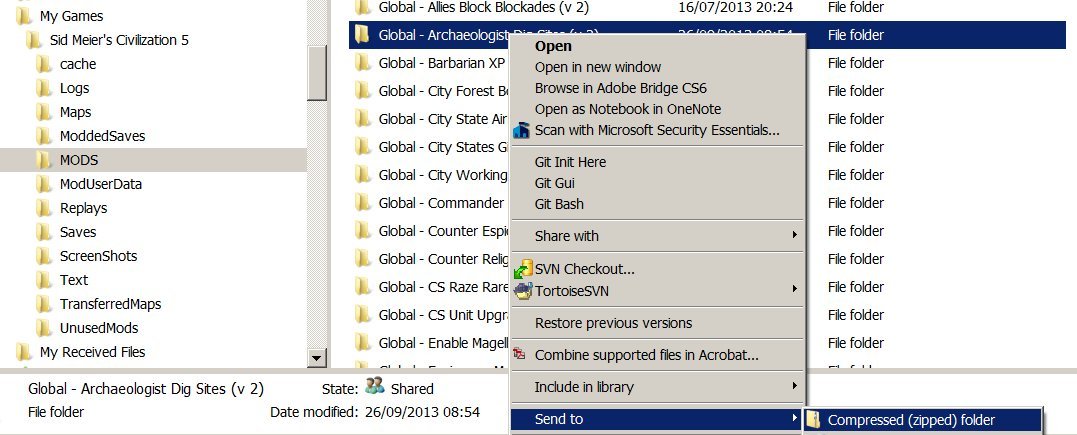This screenshot has height=435, width=1077.
Task: Select the Global - City State Air folder
Action: (443, 120)
